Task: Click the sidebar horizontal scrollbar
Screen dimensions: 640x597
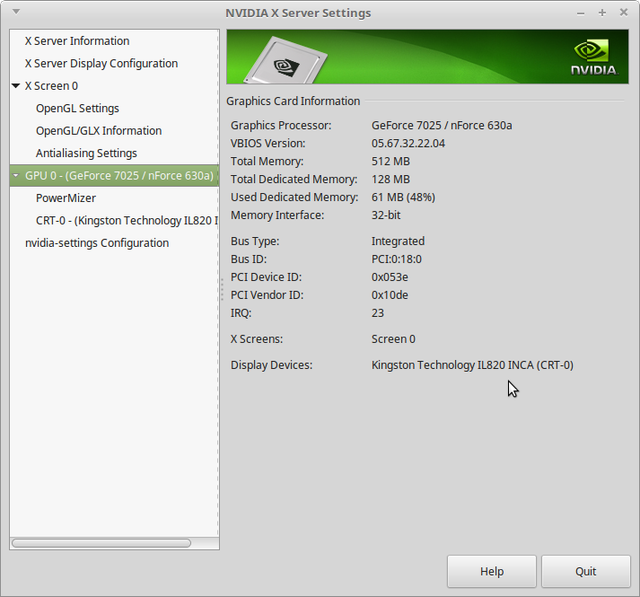Action: 101,543
